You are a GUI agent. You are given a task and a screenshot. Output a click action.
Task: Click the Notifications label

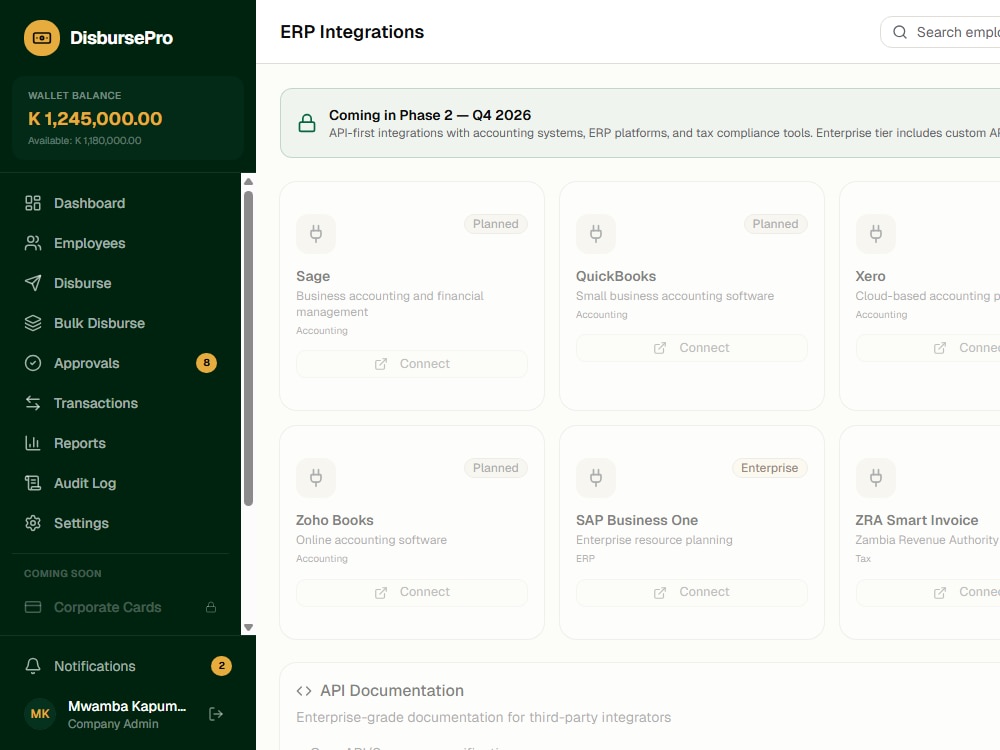click(94, 666)
